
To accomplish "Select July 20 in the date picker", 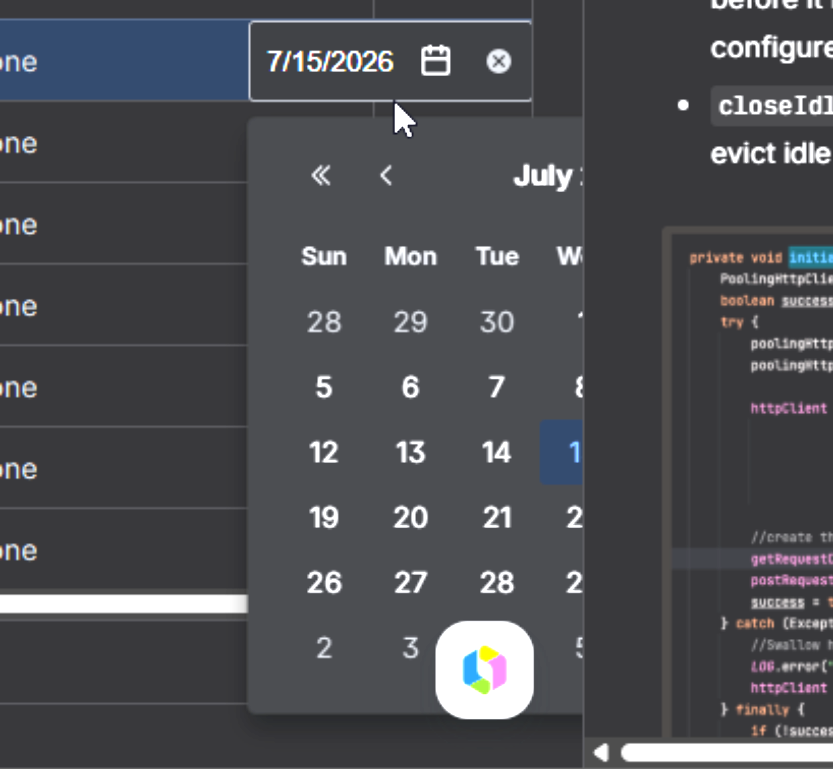I will (410, 518).
